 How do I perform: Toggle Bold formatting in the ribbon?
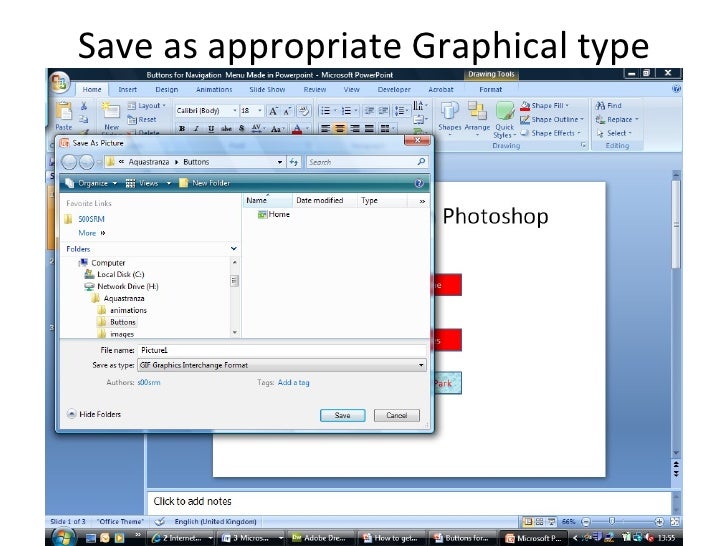pyautogui.click(x=182, y=129)
